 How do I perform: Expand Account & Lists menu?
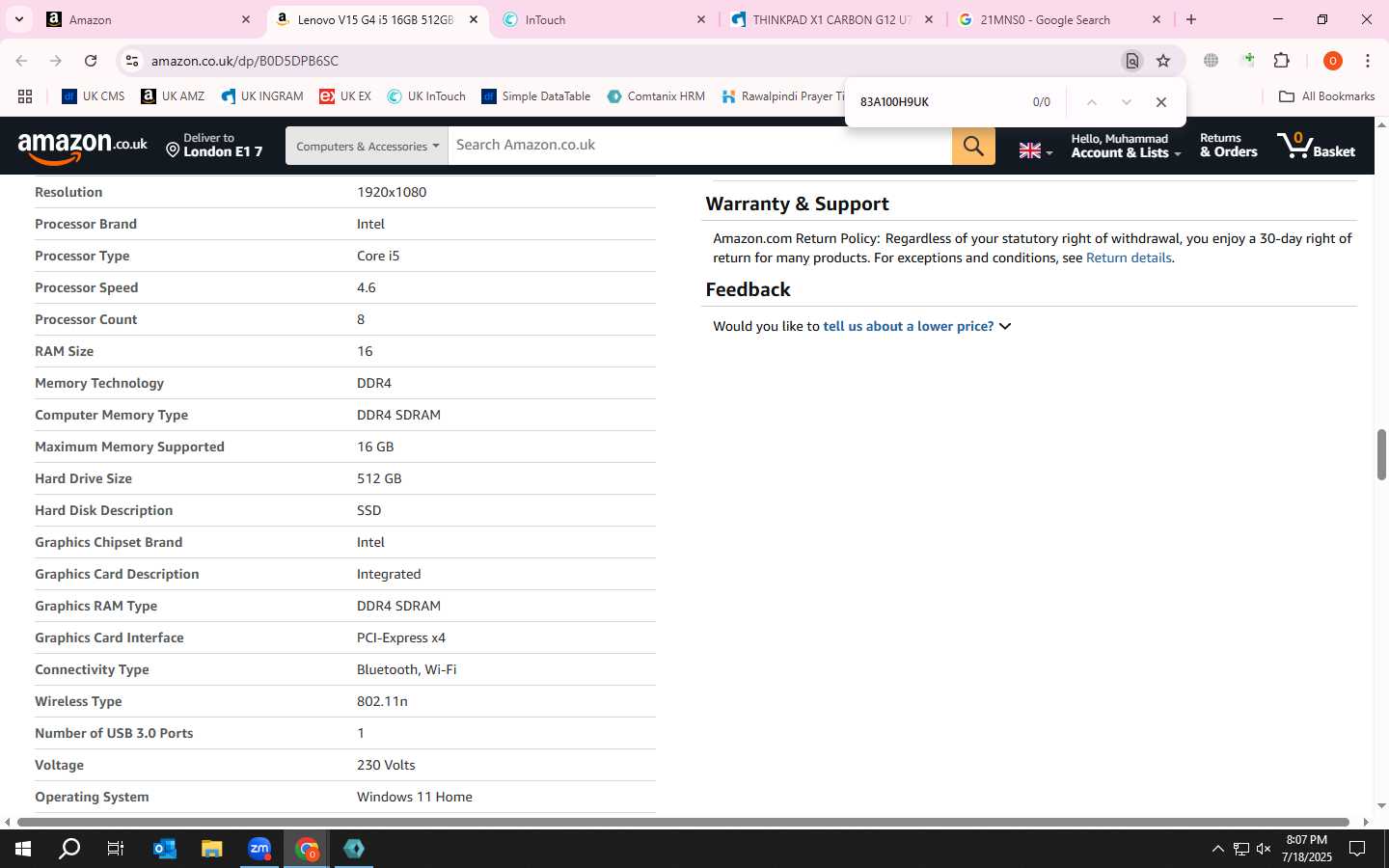click(1125, 146)
